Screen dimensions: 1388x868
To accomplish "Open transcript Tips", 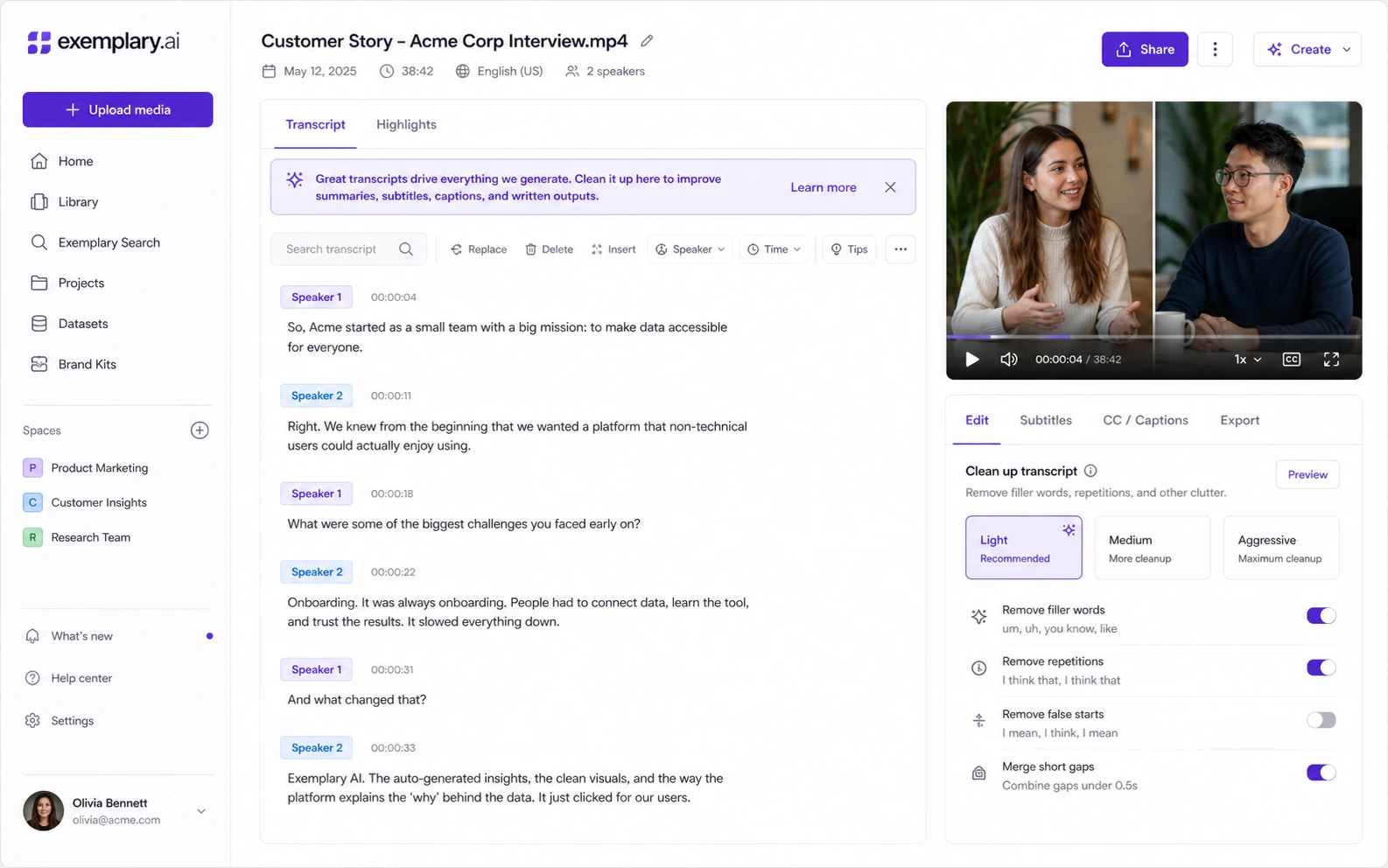I will pyautogui.click(x=849, y=249).
